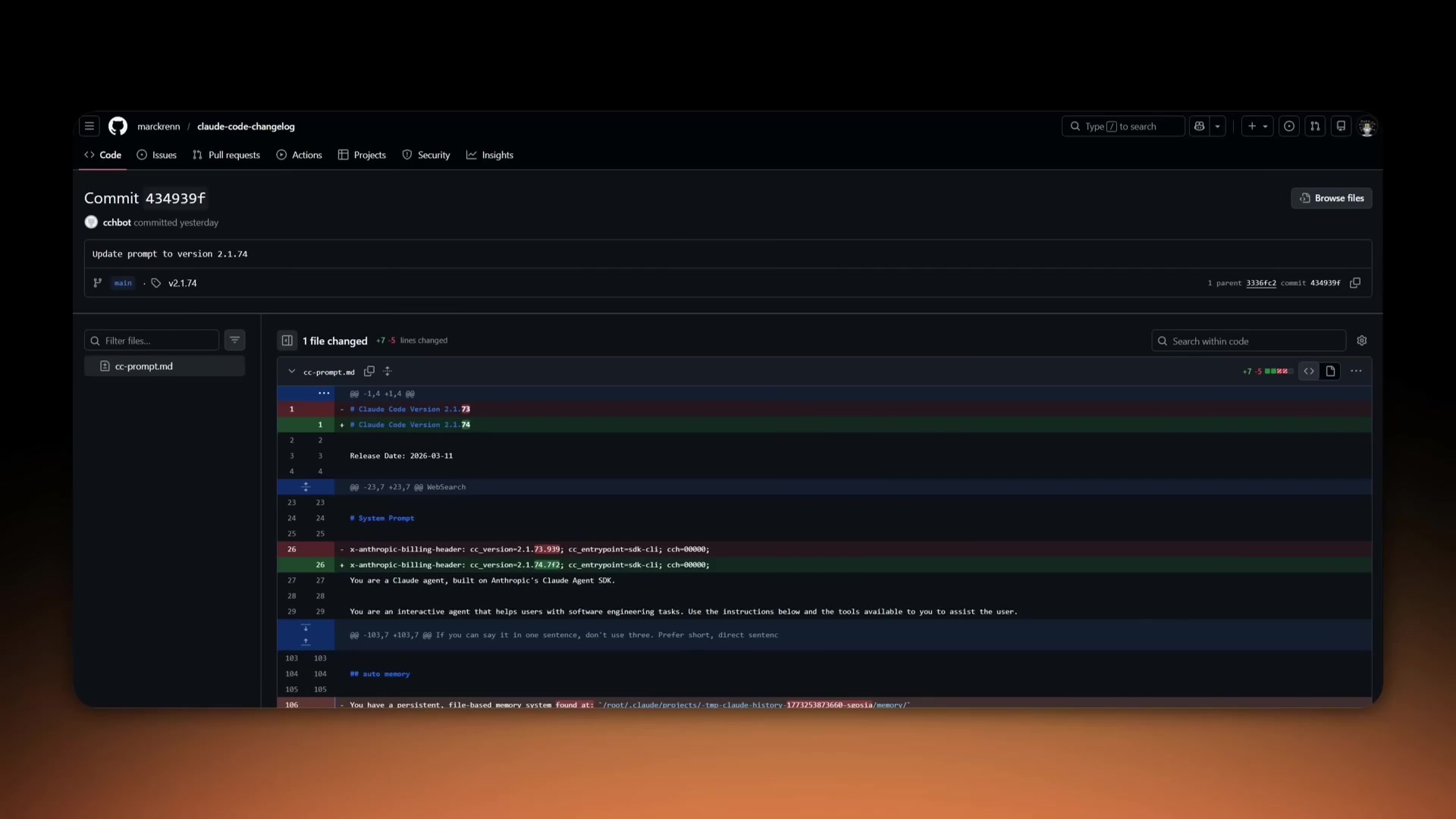Click the Browse files button
Image resolution: width=1456 pixels, height=819 pixels.
[1332, 198]
